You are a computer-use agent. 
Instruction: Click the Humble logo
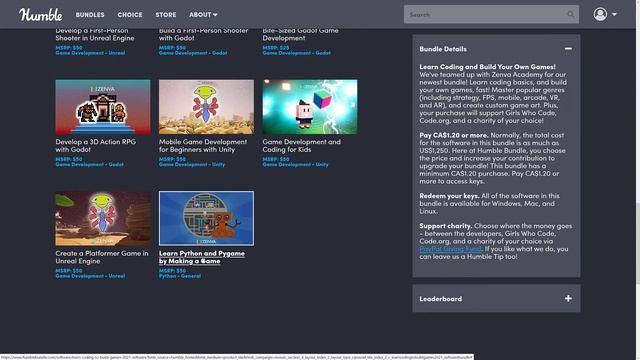coord(40,15)
